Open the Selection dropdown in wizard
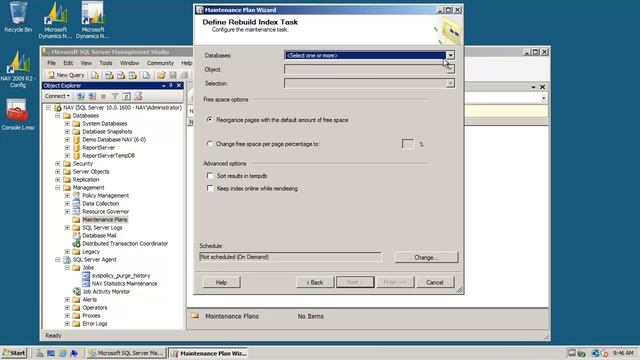640x360 pixels. (x=450, y=83)
